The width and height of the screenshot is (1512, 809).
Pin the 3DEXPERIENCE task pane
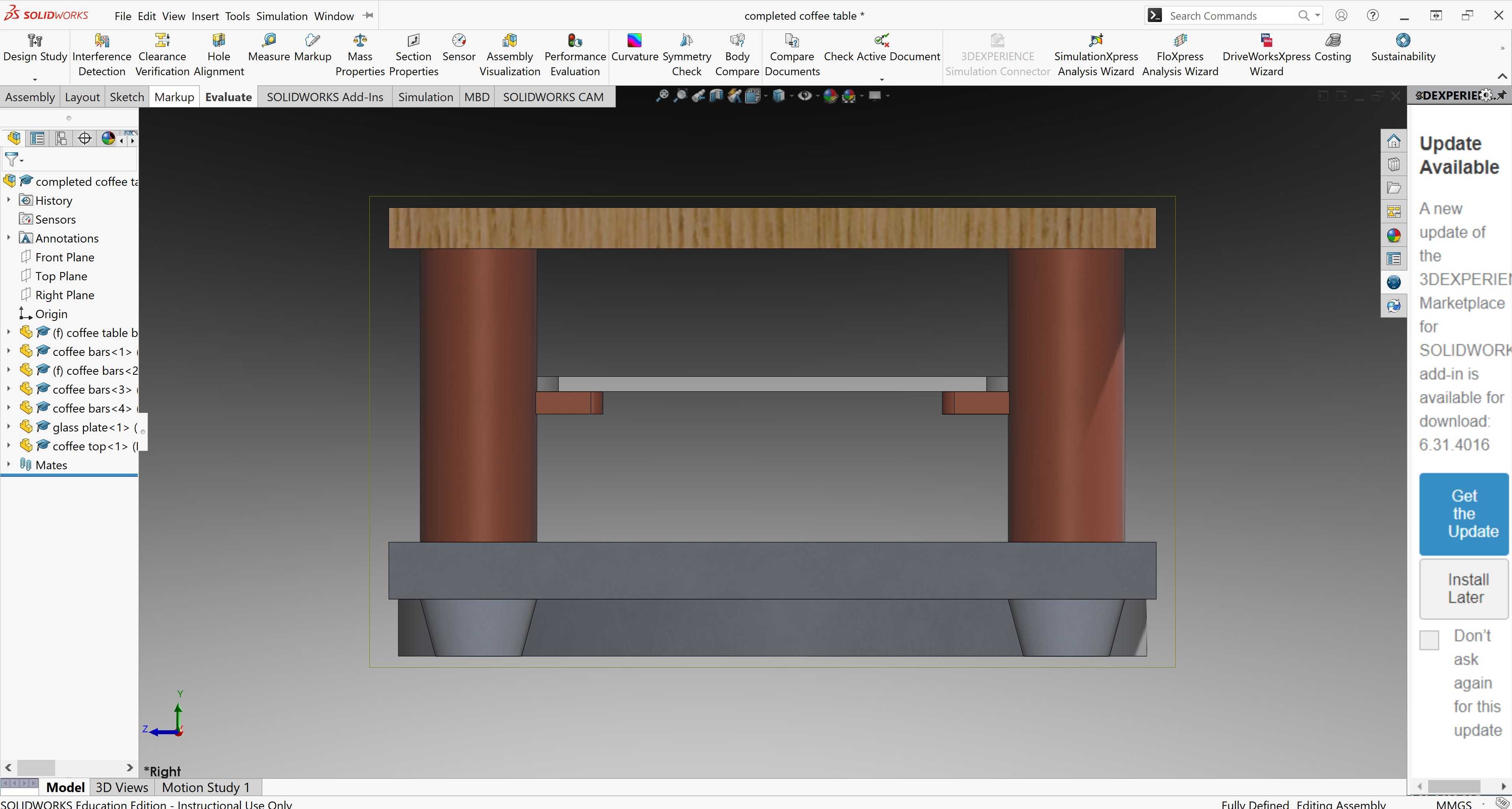click(x=1501, y=95)
